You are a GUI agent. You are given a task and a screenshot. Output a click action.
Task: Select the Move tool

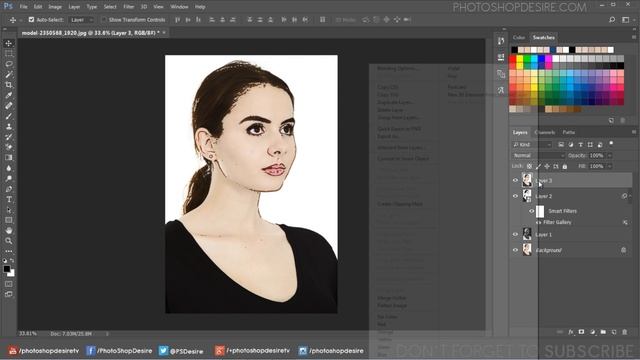tap(9, 43)
